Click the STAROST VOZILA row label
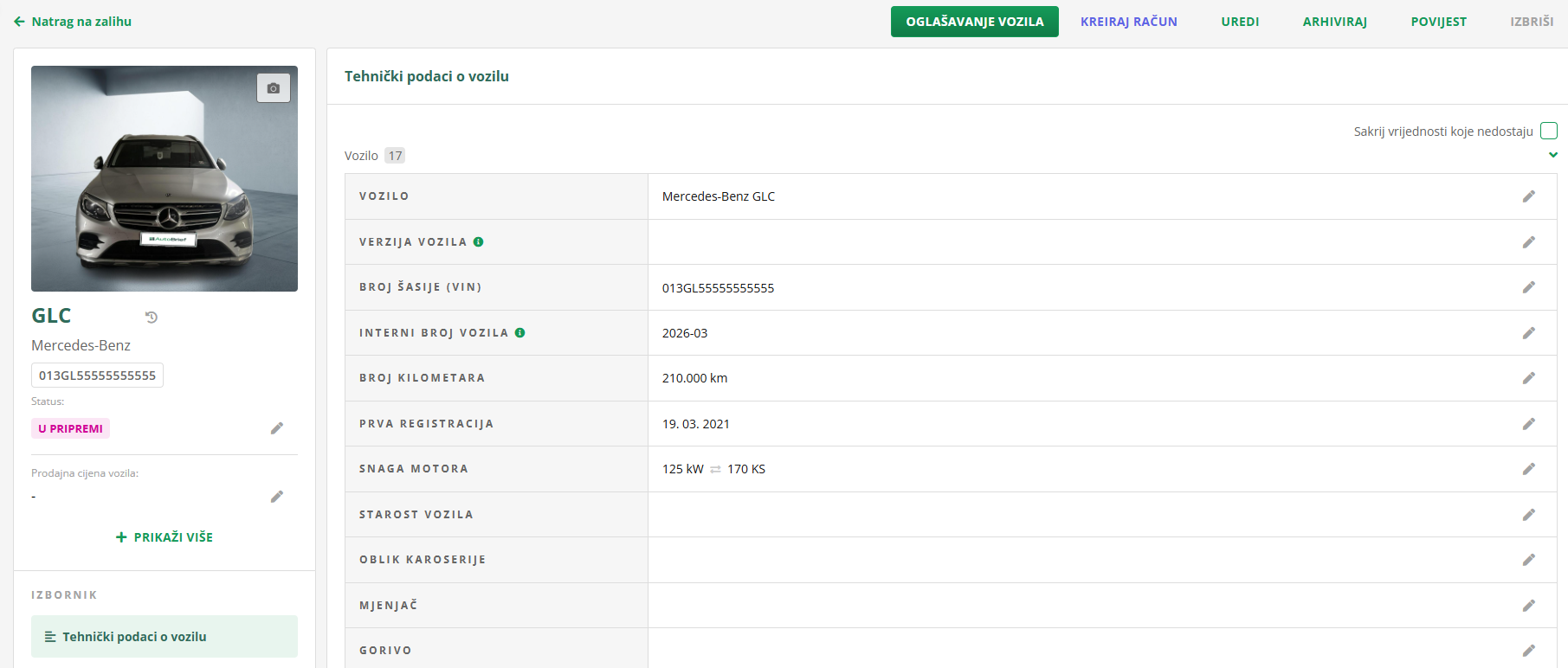This screenshot has width=1568, height=668. [416, 515]
